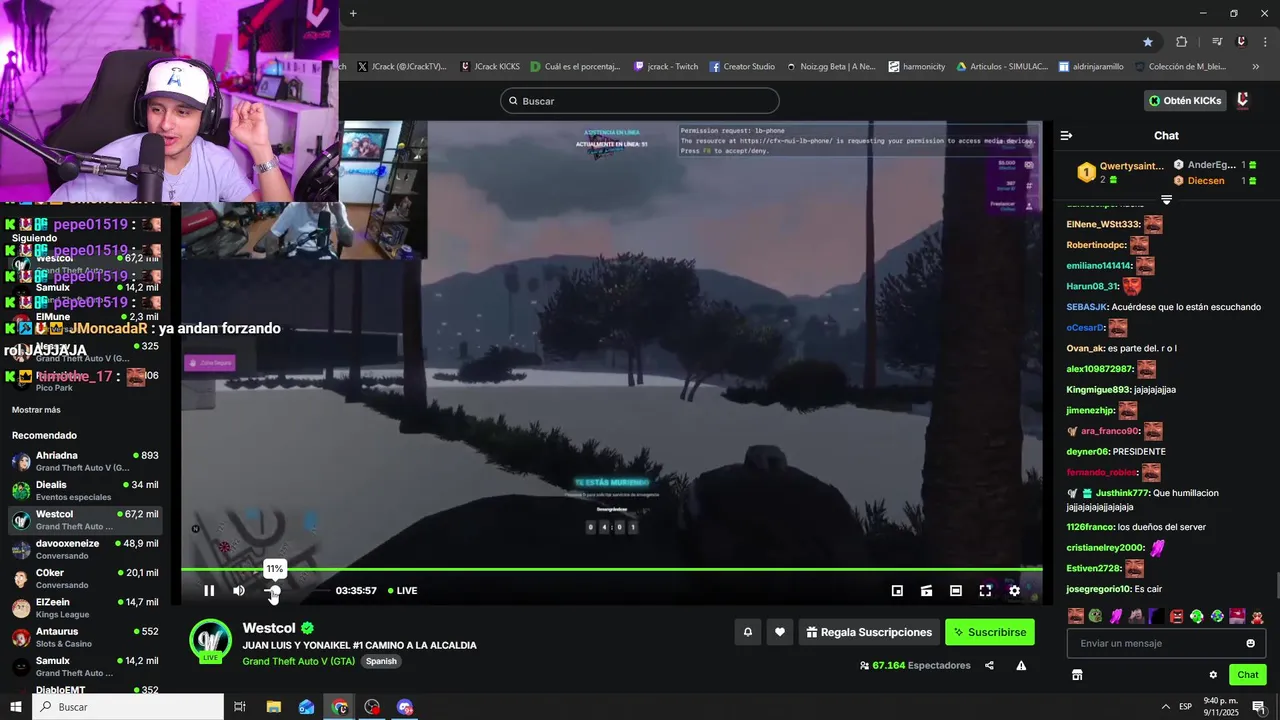This screenshot has height=720, width=1280.
Task: Open Diealis recommended channel
Action: [x=85, y=490]
